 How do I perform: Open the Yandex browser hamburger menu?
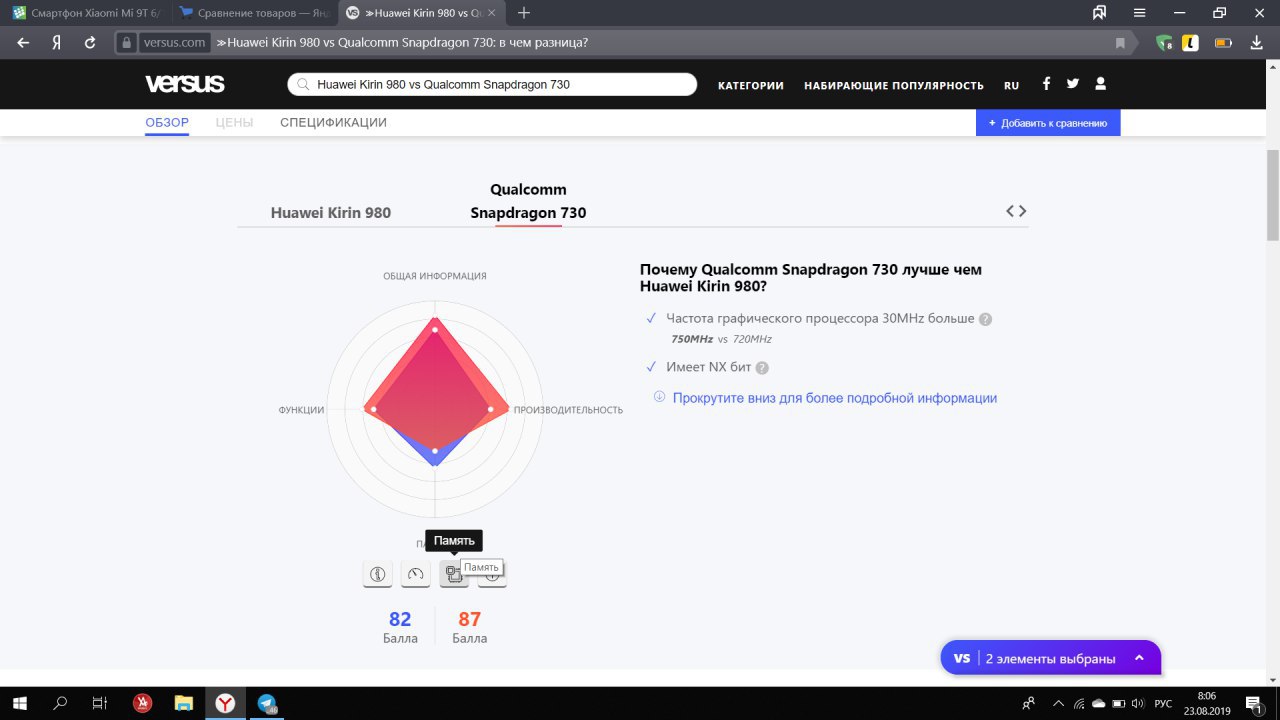[x=1139, y=13]
